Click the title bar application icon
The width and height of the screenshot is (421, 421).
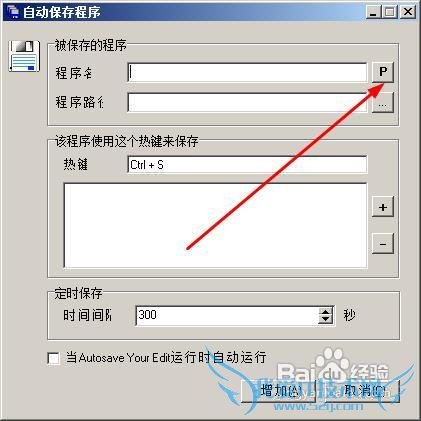12,12
